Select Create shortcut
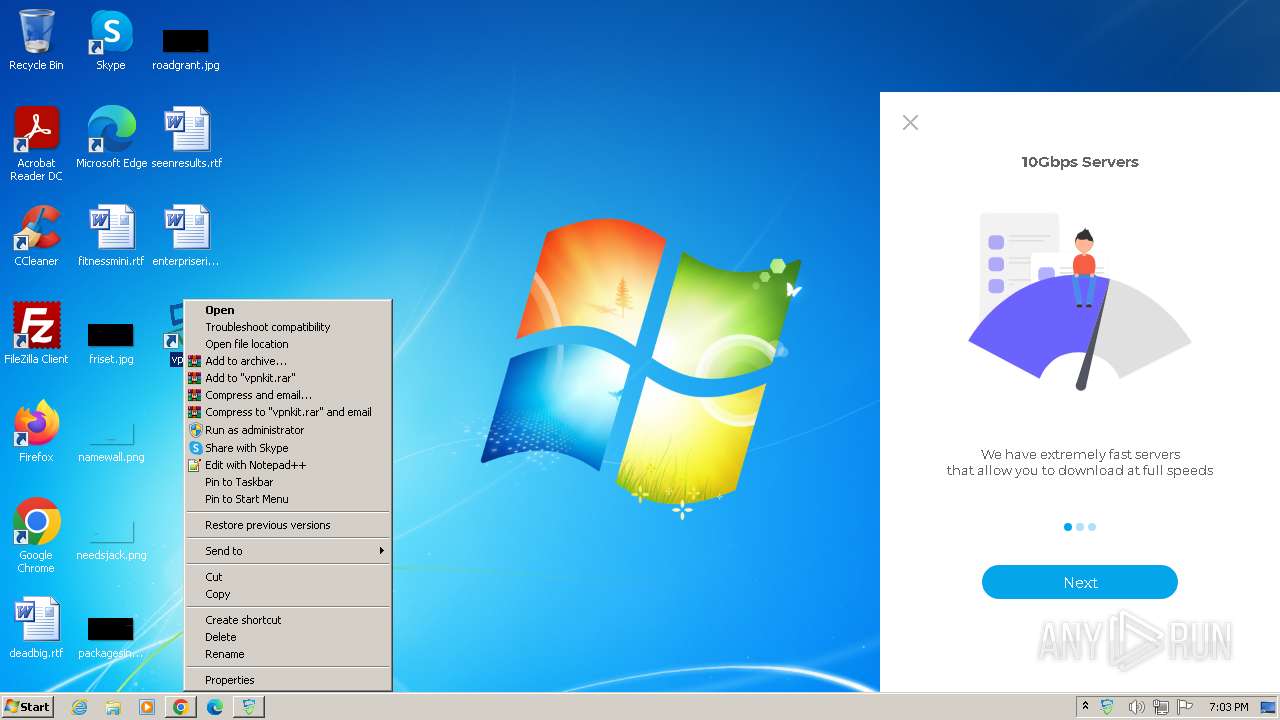The height and width of the screenshot is (720, 1280). [x=288, y=620]
